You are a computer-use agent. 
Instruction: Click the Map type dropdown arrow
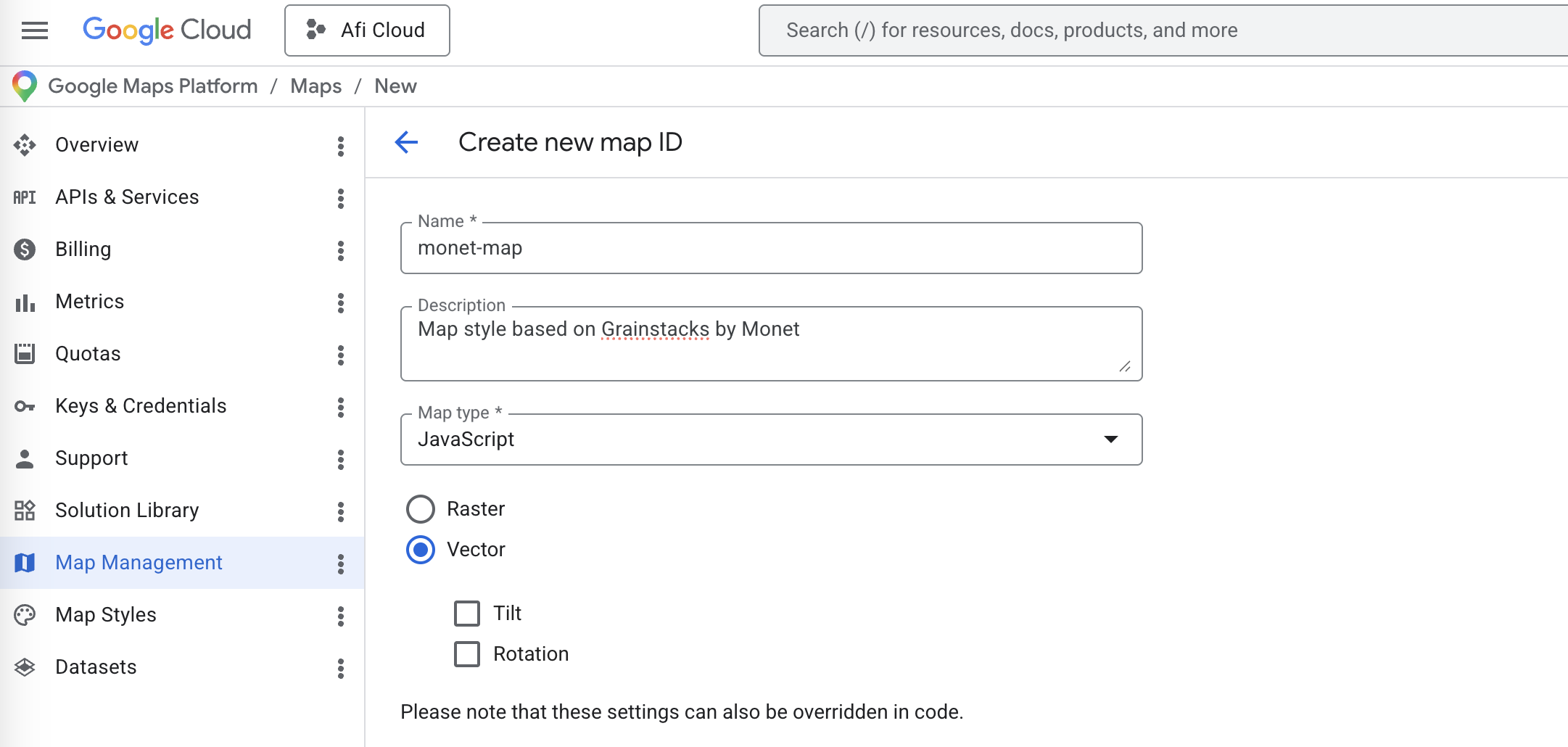pyautogui.click(x=1110, y=439)
